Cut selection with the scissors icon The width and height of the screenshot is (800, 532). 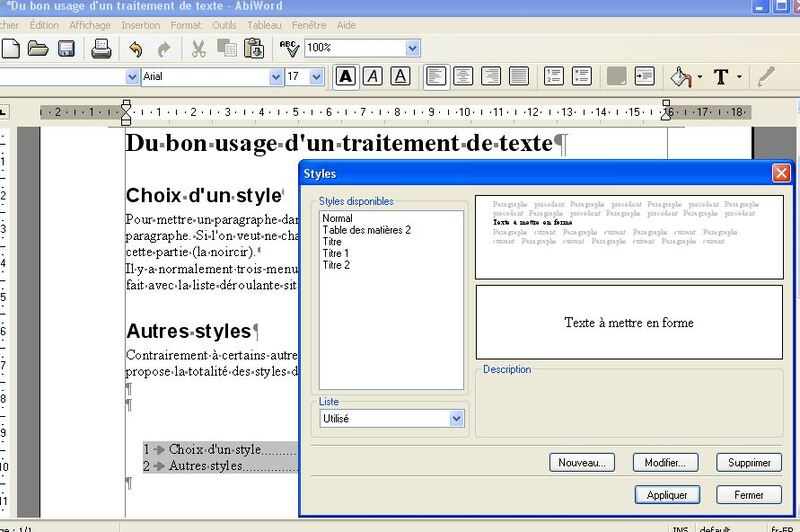coord(198,49)
